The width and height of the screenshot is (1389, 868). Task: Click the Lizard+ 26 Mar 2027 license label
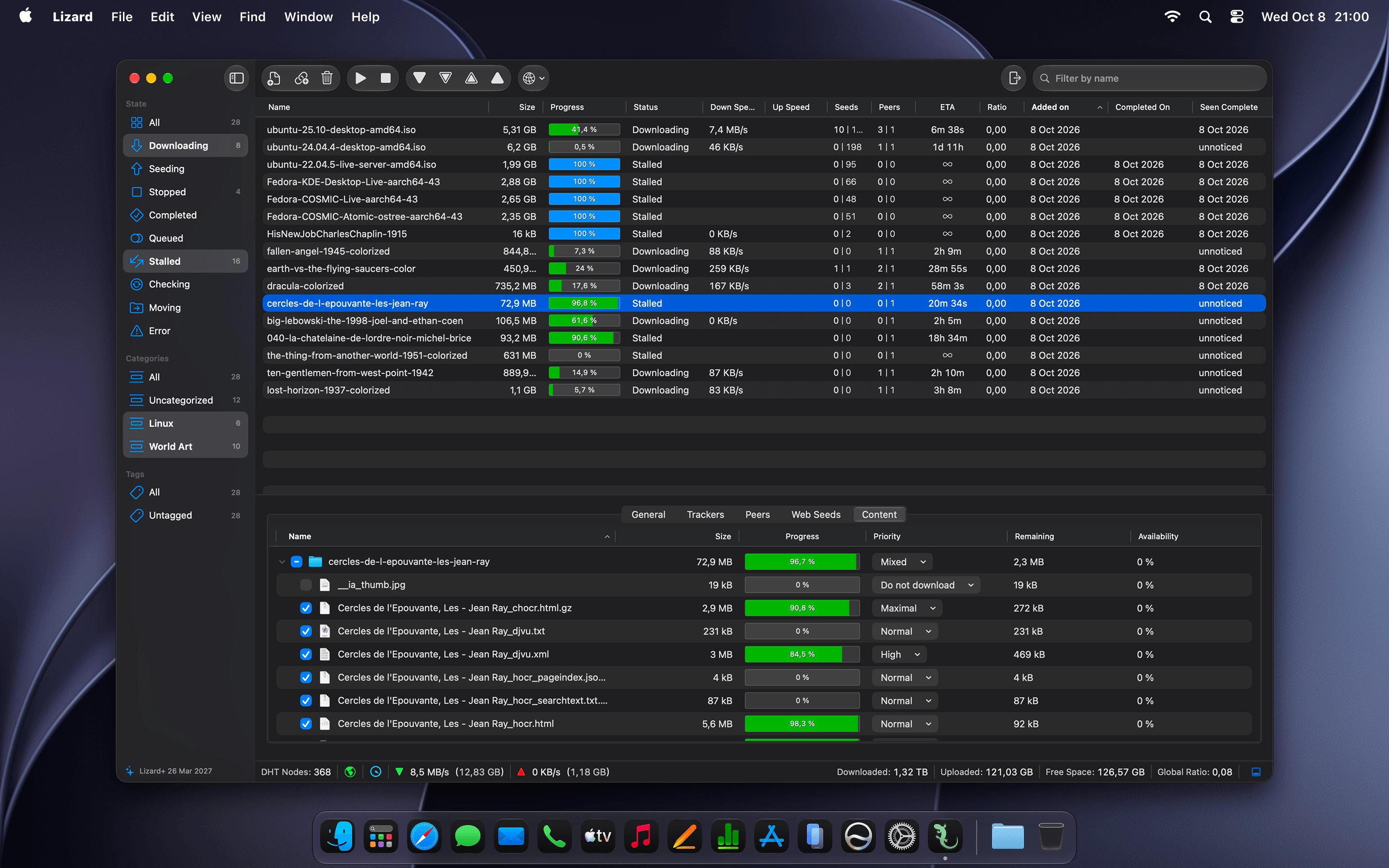(x=175, y=771)
